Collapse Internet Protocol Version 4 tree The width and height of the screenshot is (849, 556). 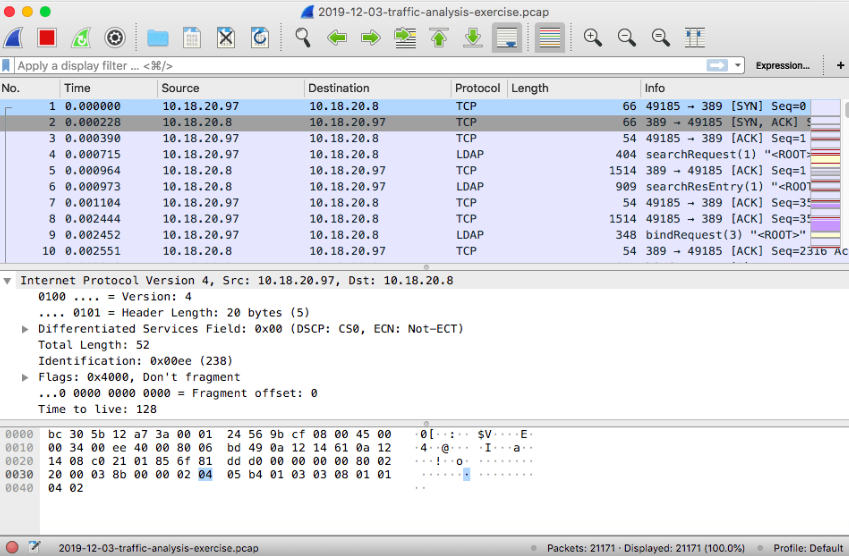(x=7, y=281)
